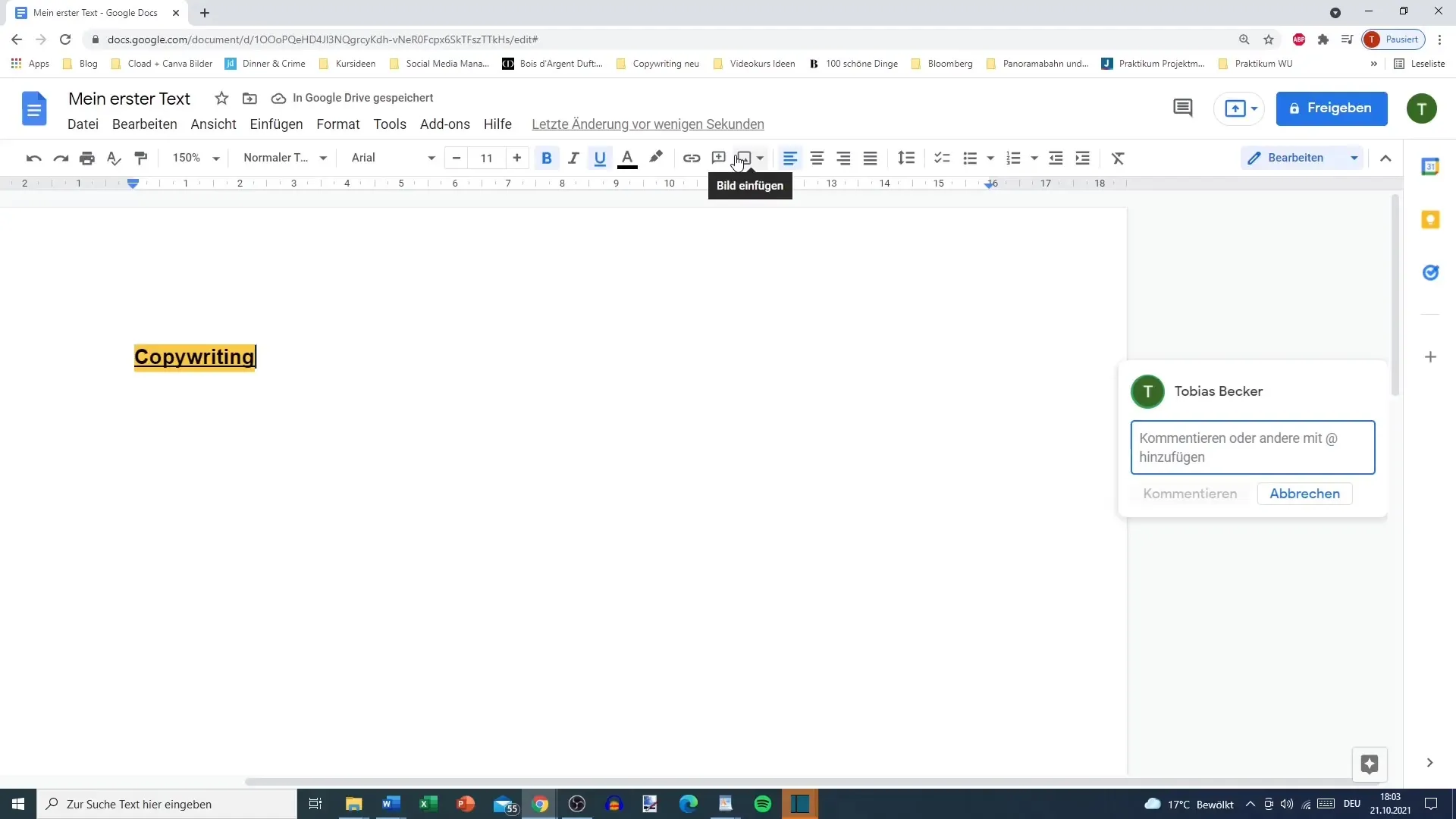Open the Einfügen menu
Viewport: 1456px width, 819px height.
tap(276, 124)
